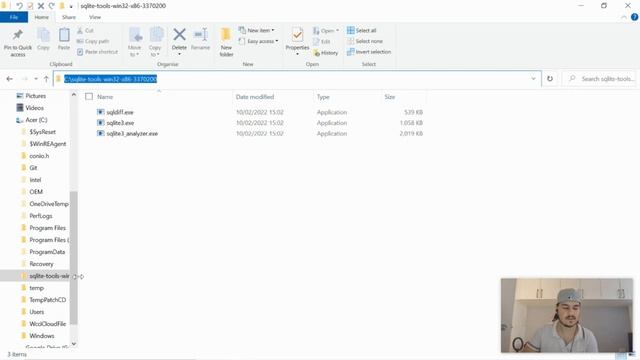Select the Acer (C:) drive
This screenshot has width=640, height=360.
36,120
